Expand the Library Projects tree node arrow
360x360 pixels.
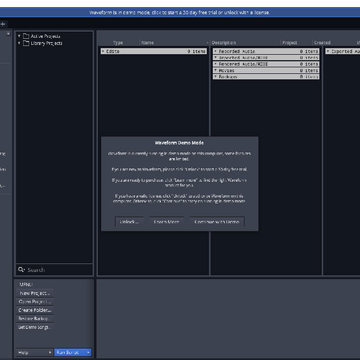tap(19, 43)
